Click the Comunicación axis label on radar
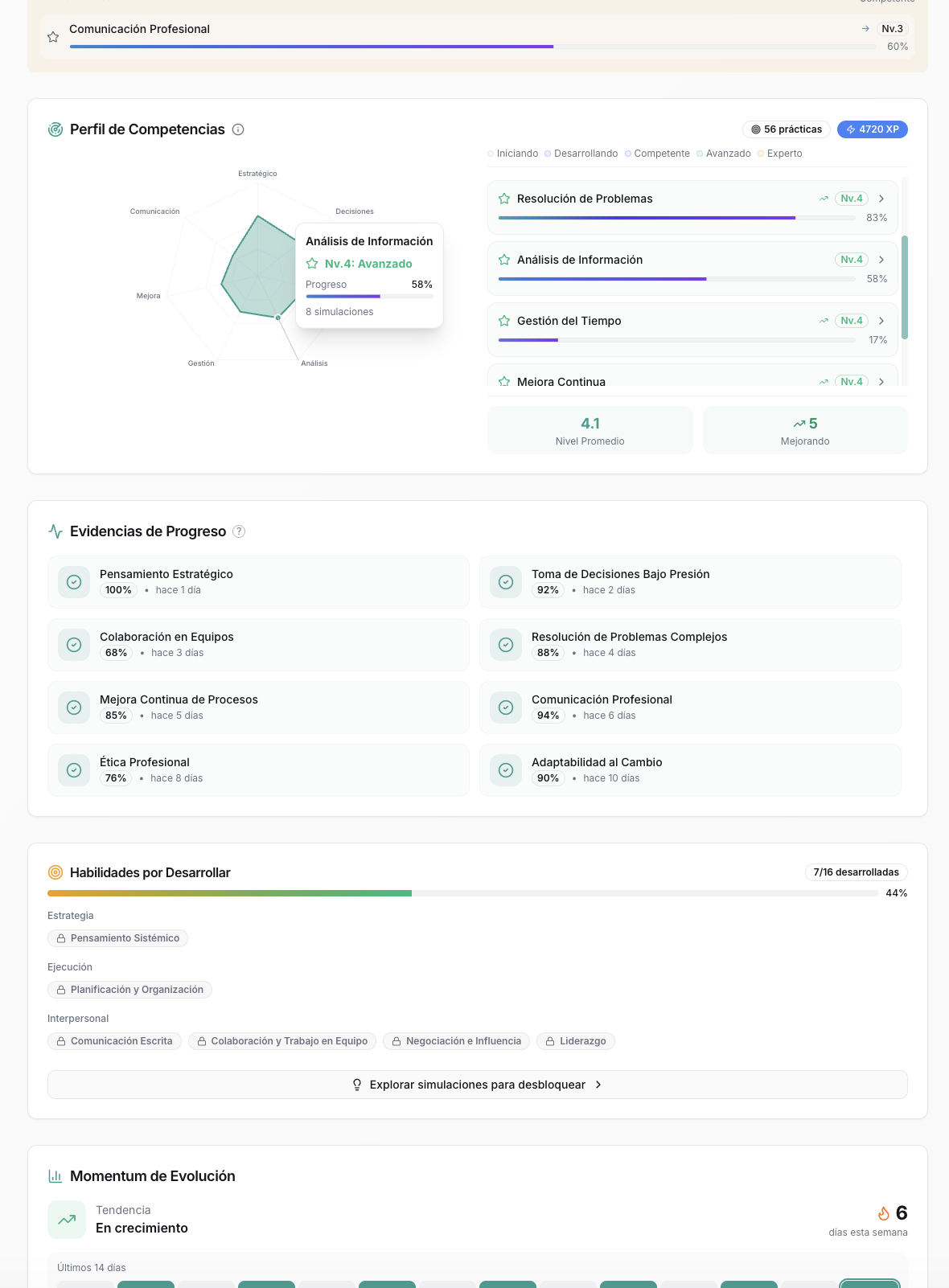Image resolution: width=949 pixels, height=1288 pixels. pyautogui.click(x=155, y=211)
